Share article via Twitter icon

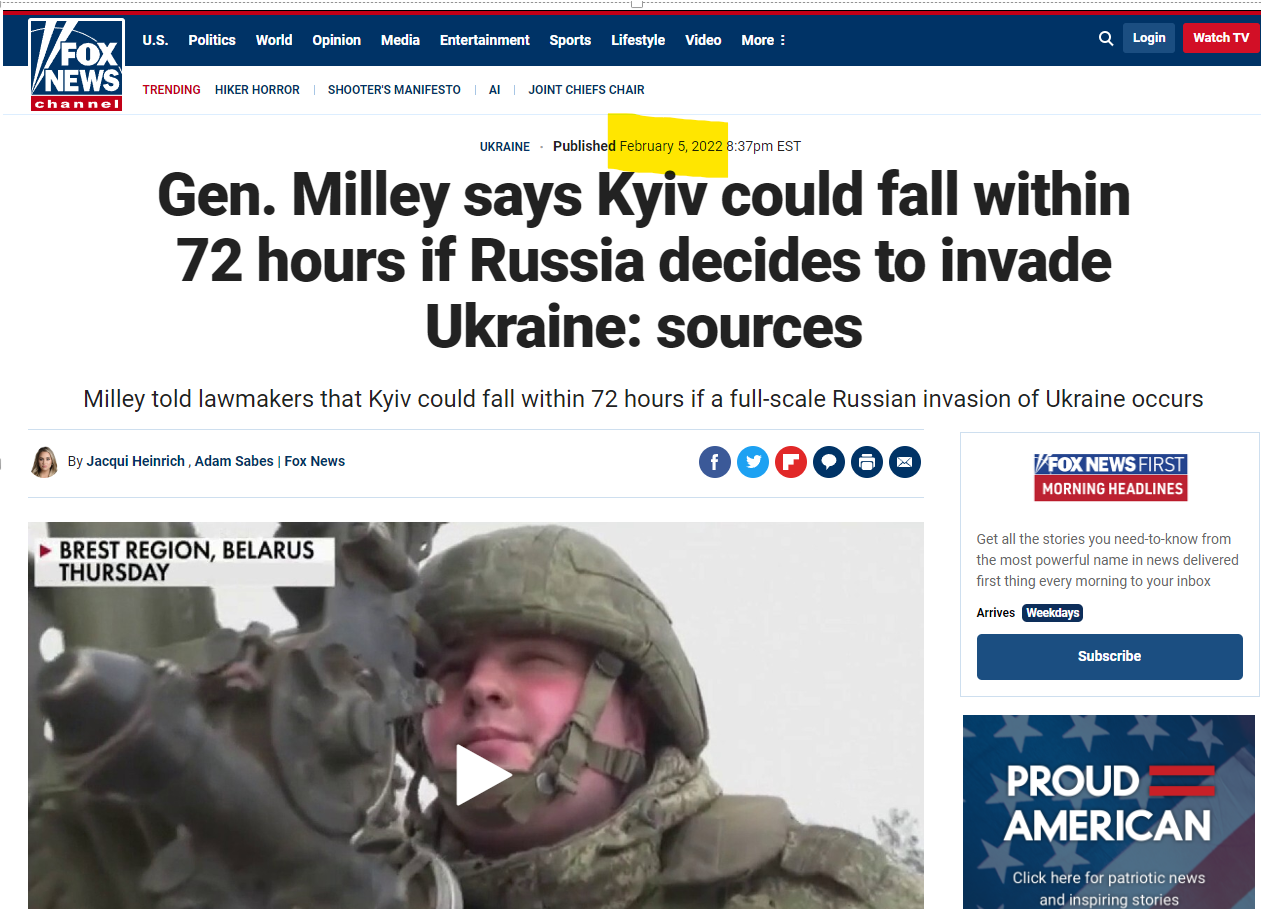coord(753,462)
